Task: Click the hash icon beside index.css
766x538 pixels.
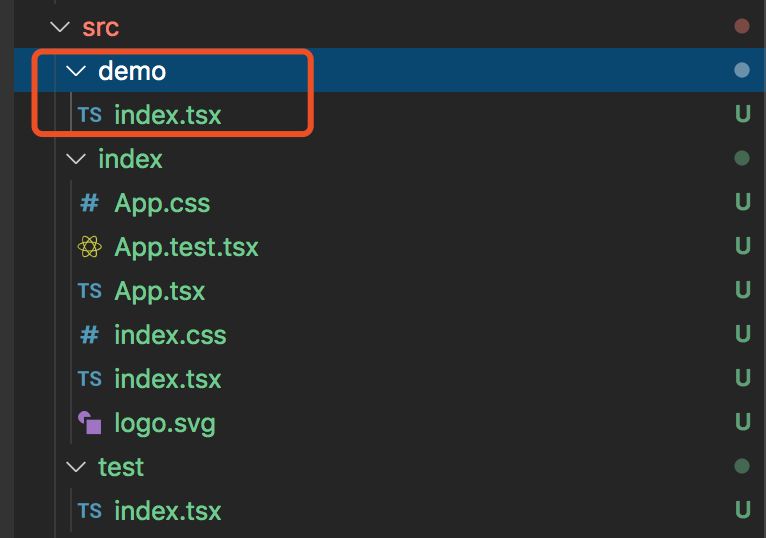Action: tap(89, 335)
